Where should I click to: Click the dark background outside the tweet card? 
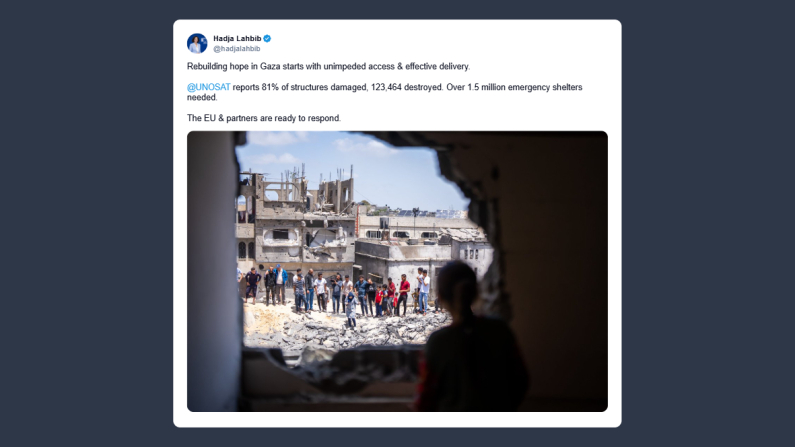click(86, 223)
